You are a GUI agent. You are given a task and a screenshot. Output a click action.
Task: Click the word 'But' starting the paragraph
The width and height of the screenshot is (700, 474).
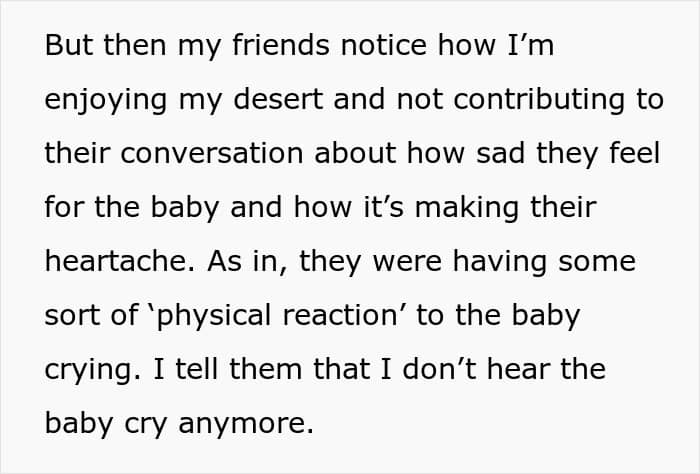pos(69,45)
